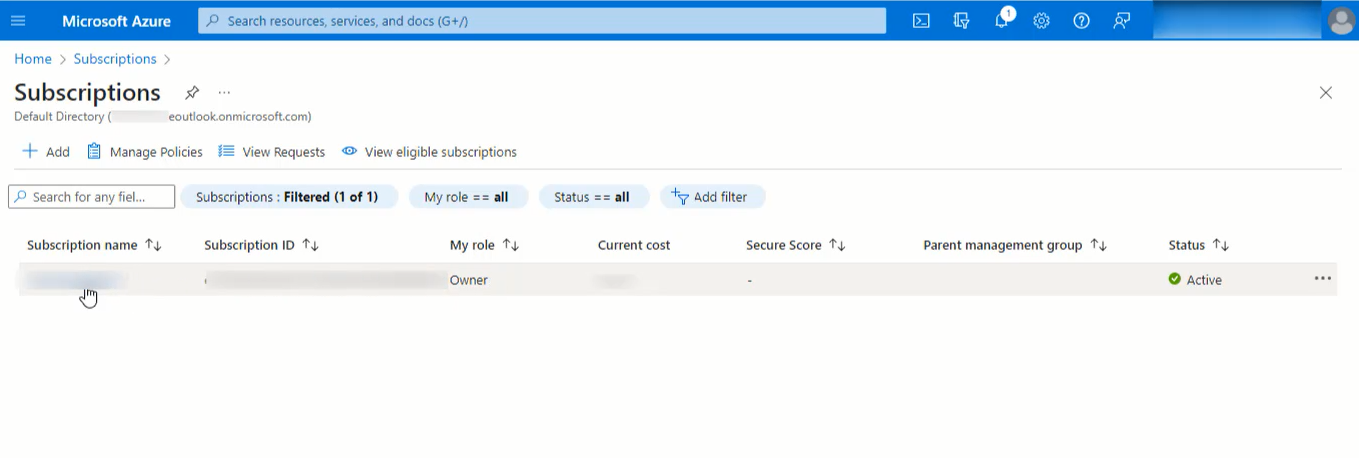Launch Cloud Shell from top bar
This screenshot has height=458, width=1359.
pos(921,21)
